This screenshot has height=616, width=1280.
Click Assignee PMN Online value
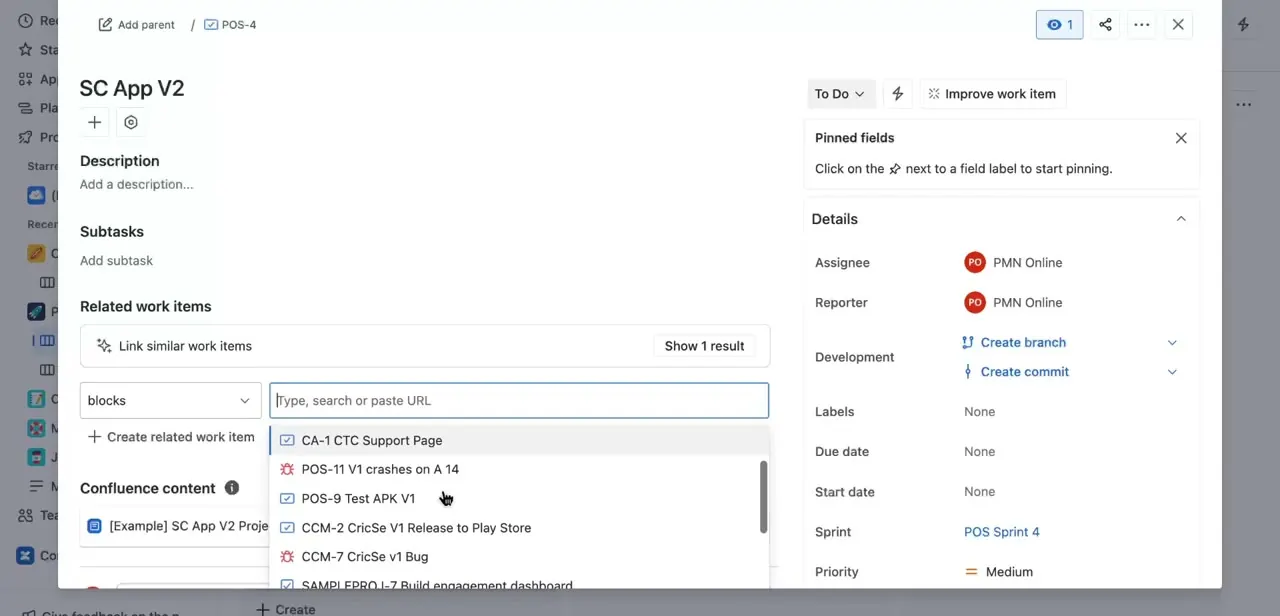coord(1013,262)
